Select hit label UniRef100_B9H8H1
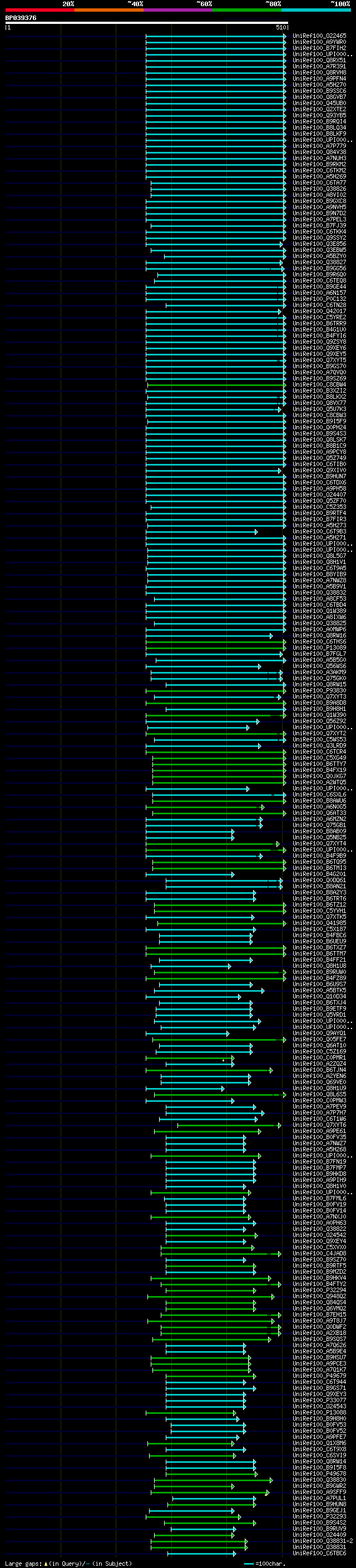This screenshot has width=356, height=1568. 319,709
